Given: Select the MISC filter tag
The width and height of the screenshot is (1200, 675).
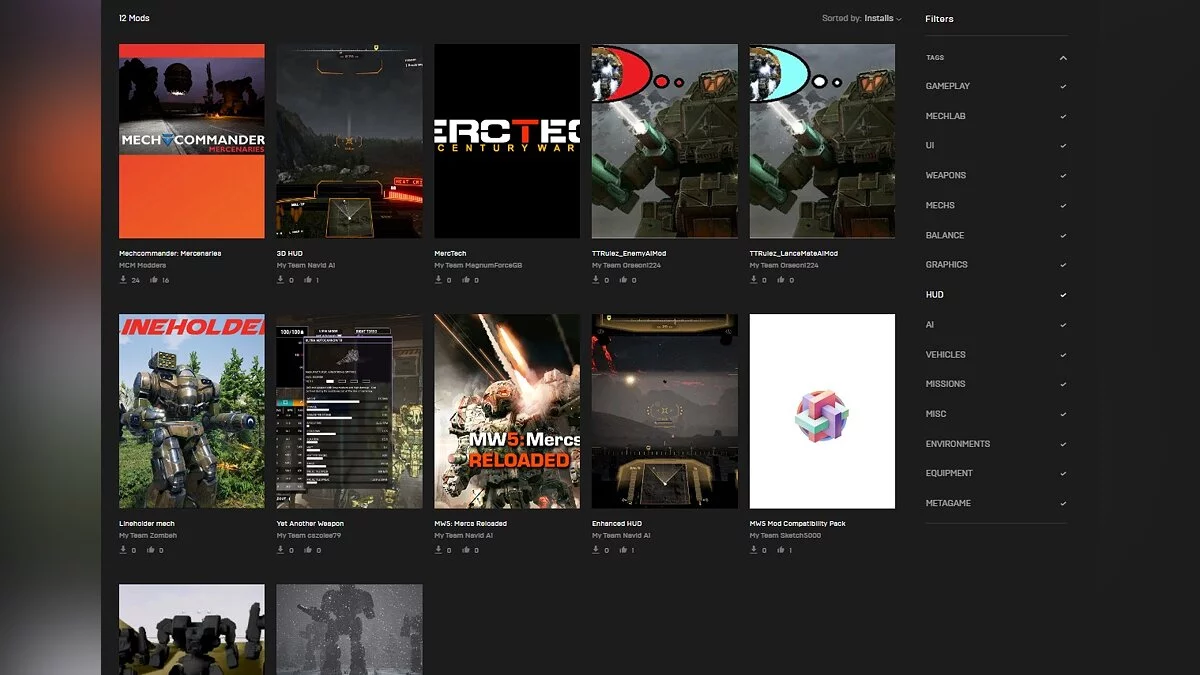Looking at the screenshot, I should (x=936, y=414).
